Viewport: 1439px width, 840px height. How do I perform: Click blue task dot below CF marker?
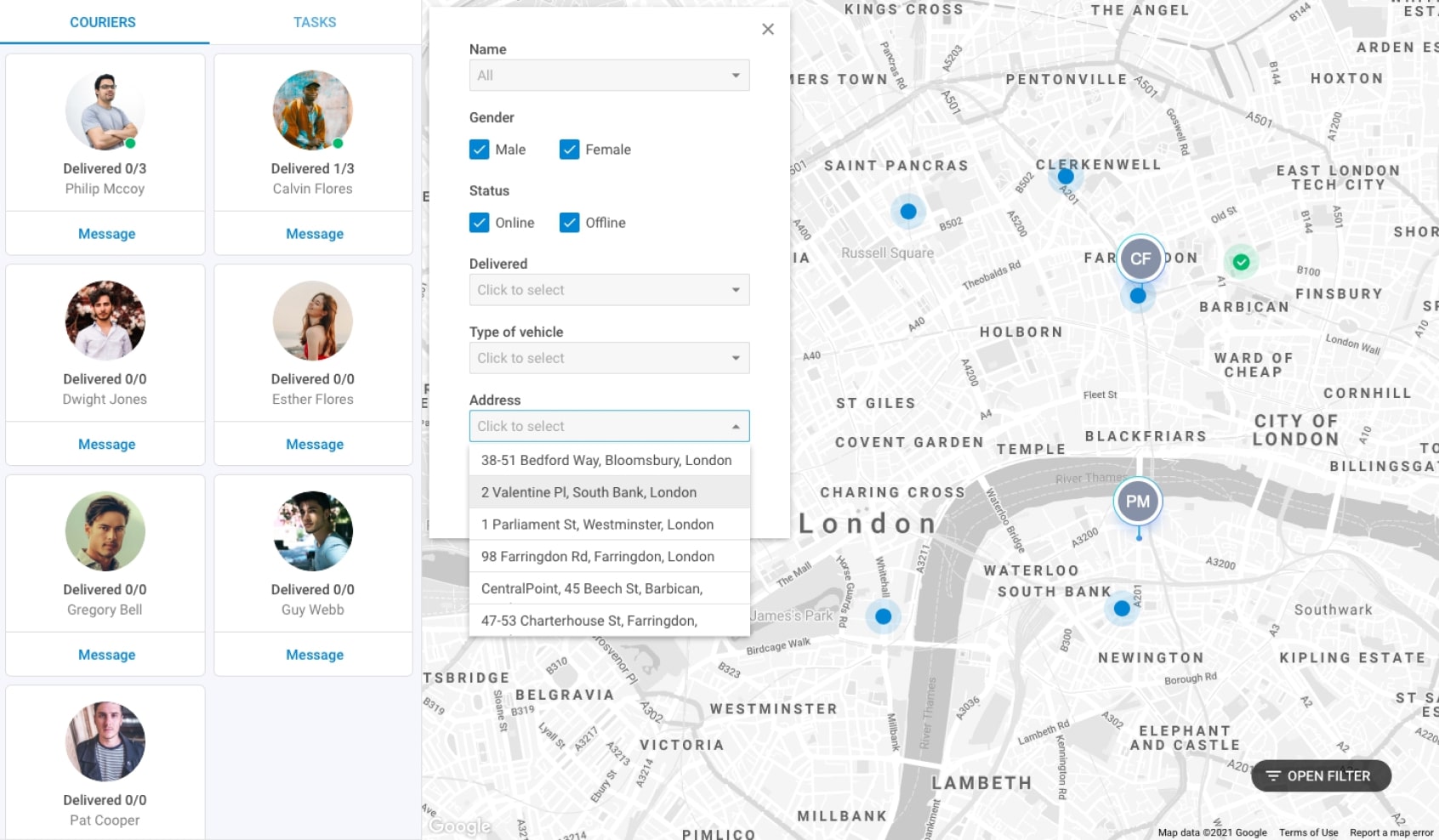pos(1138,296)
